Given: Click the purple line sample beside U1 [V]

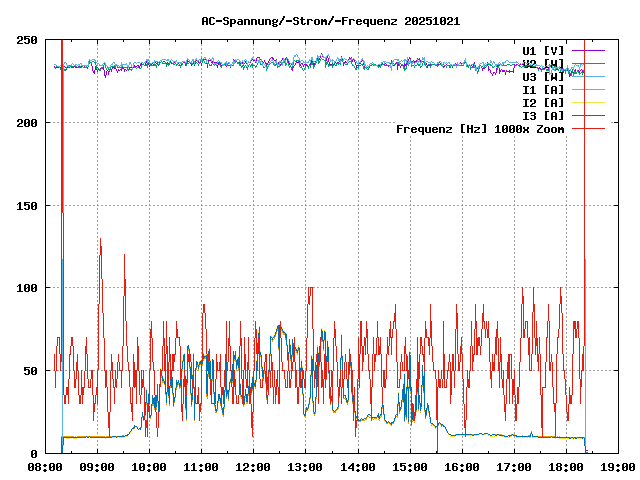Looking at the screenshot, I should 588,50.
